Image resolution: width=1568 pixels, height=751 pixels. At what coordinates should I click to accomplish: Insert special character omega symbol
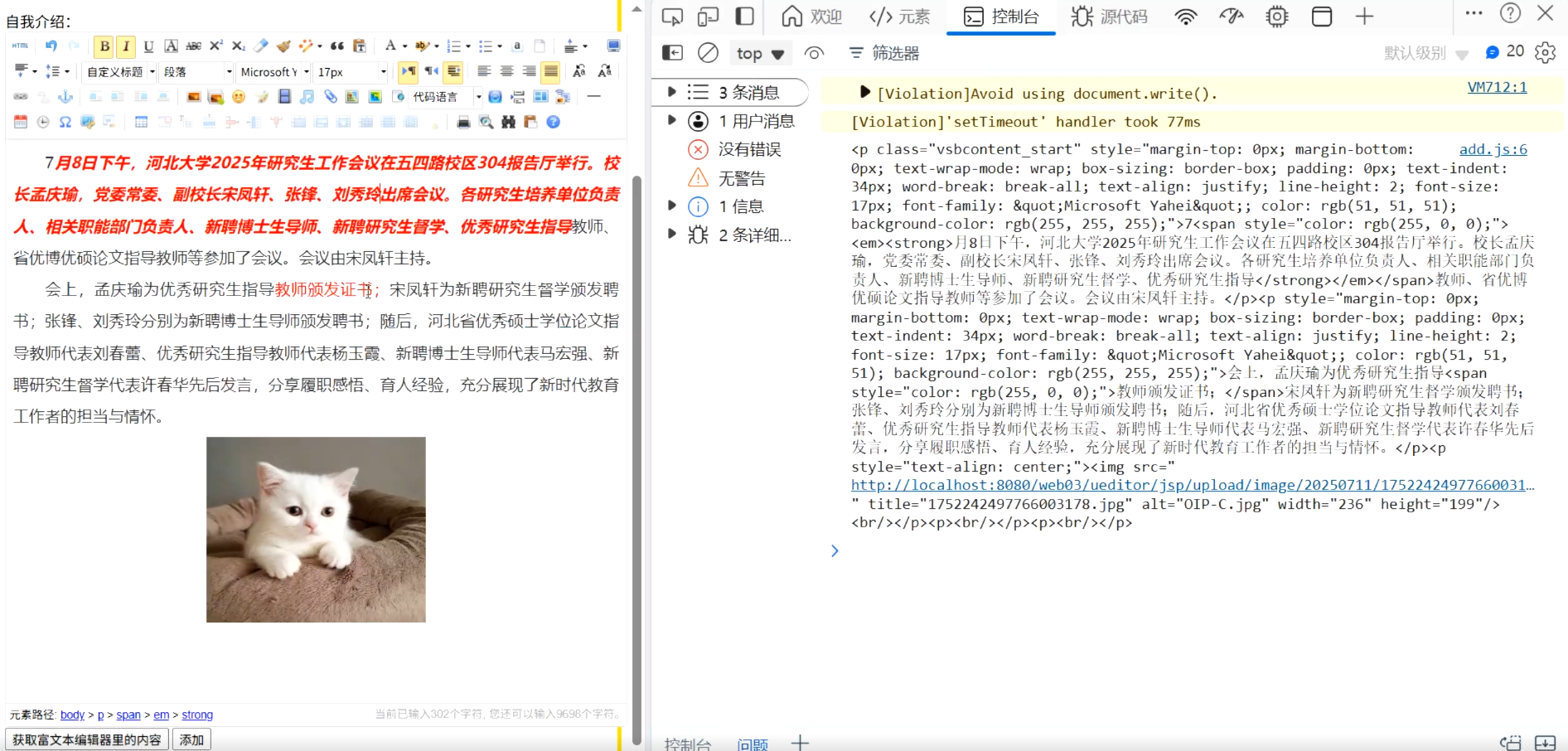point(65,122)
